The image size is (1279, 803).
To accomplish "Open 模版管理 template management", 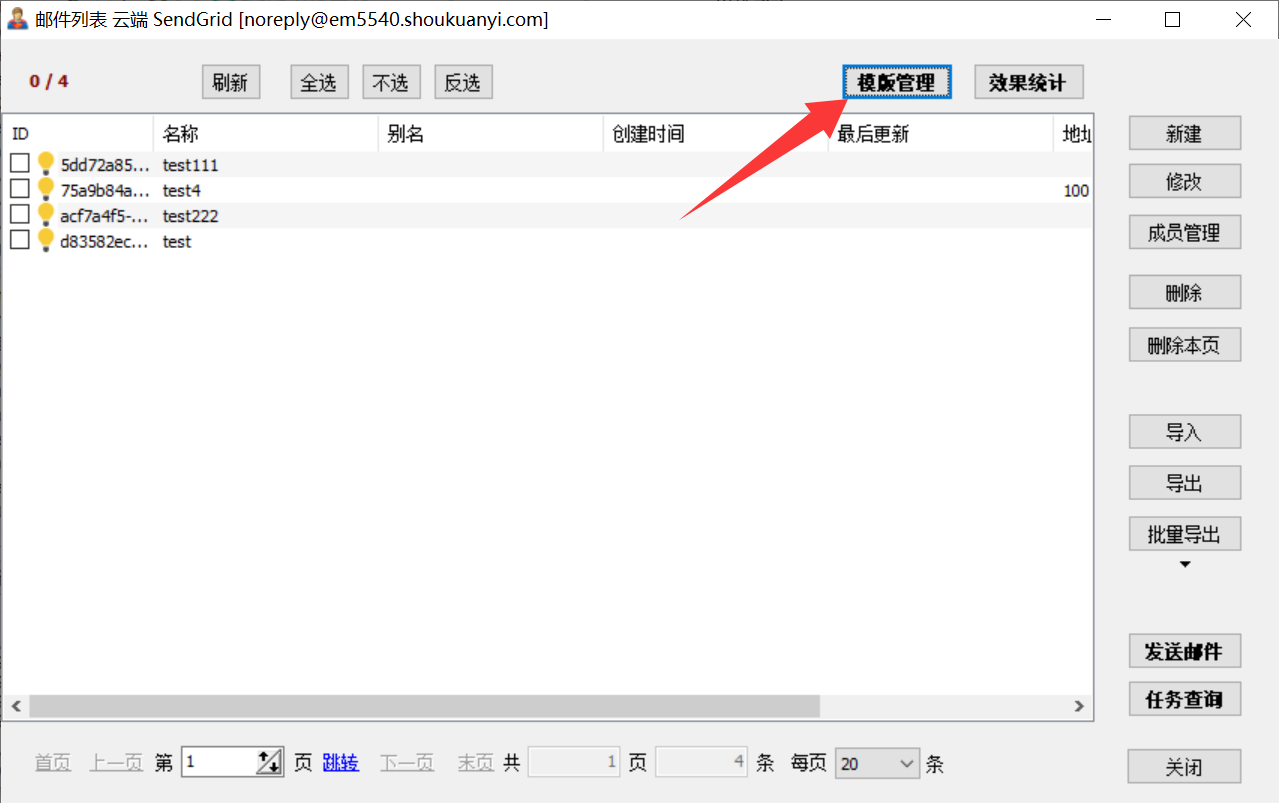I will [x=896, y=83].
